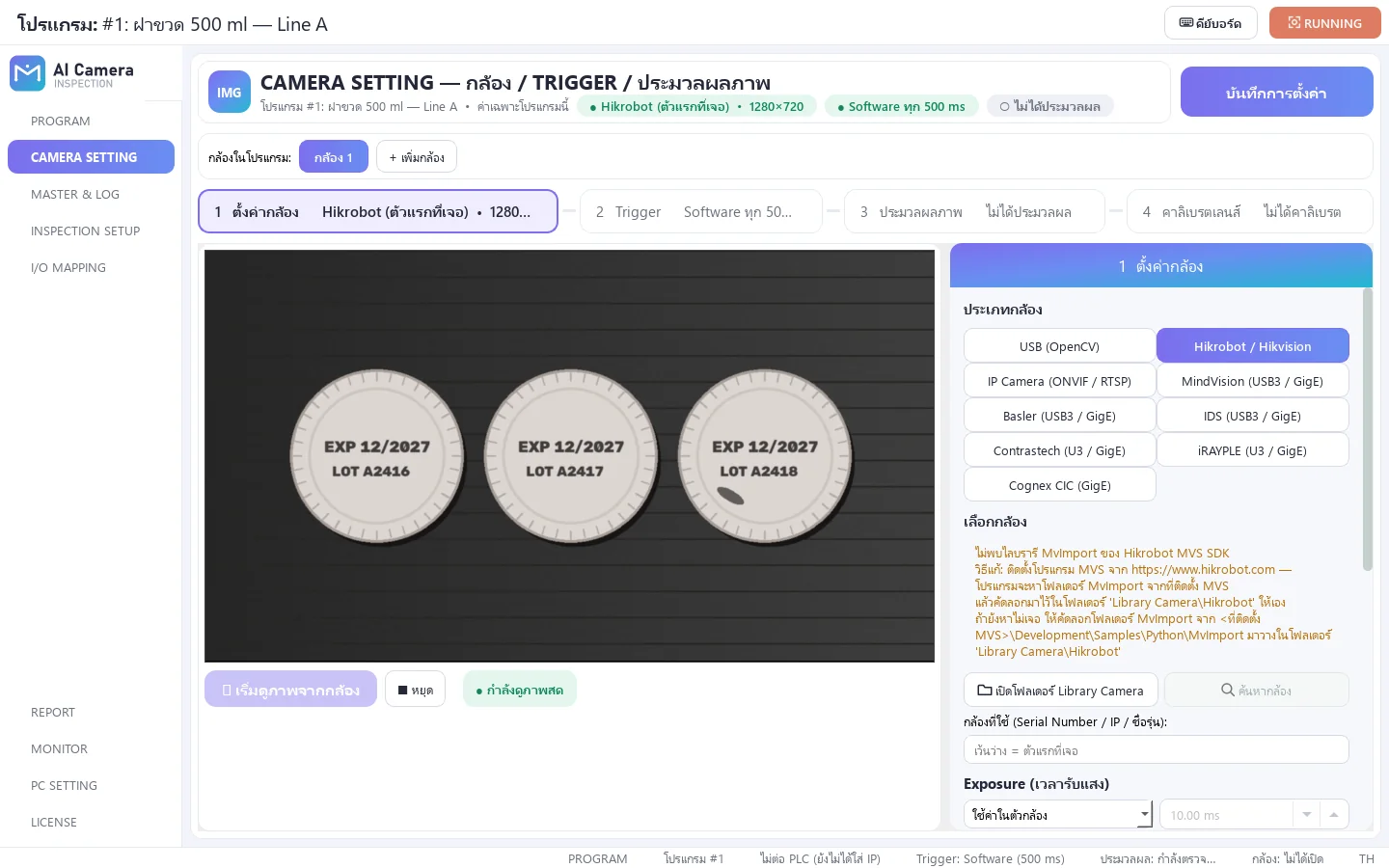
Task: Open the MONITOR sidebar item
Action: coord(91,748)
